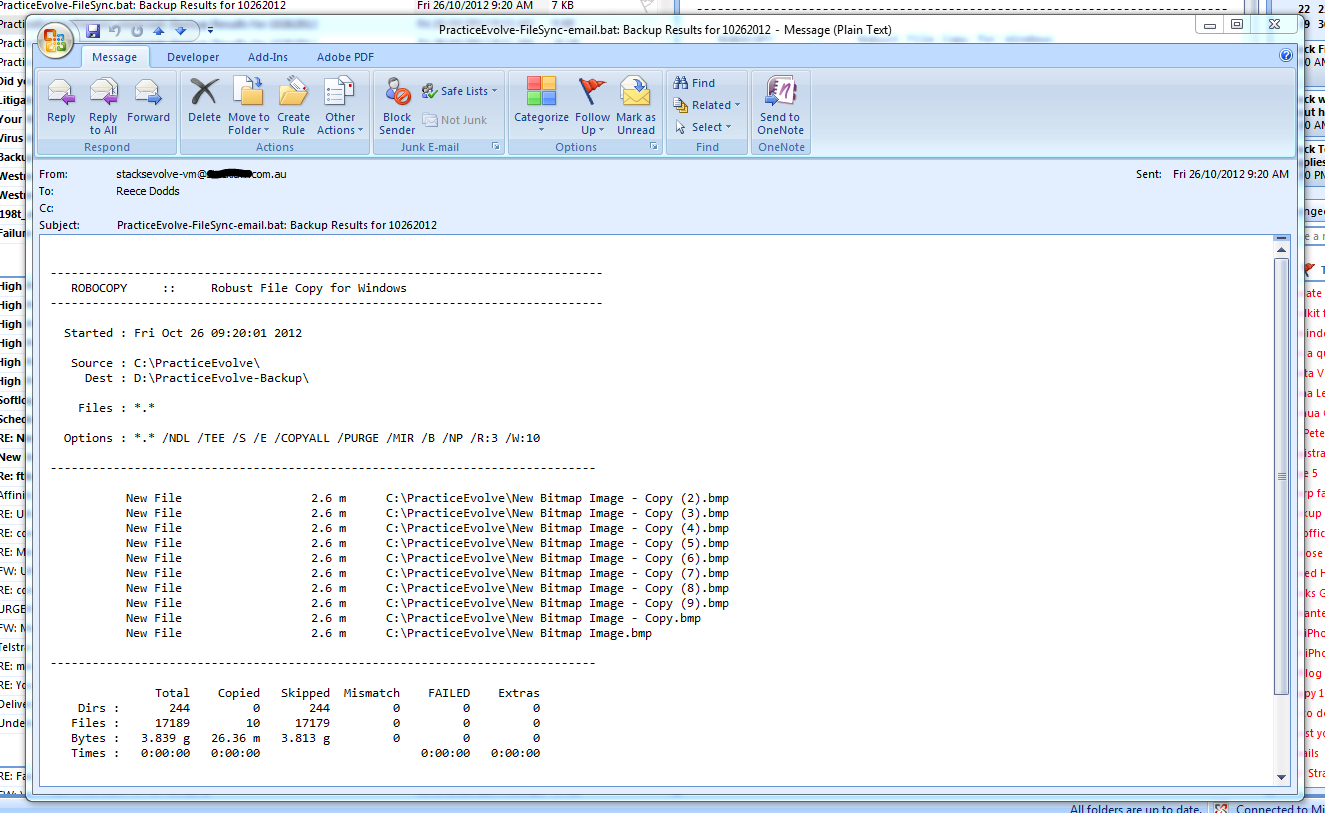Open the Adobe PDF tab
The height and width of the screenshot is (813, 1325).
[345, 57]
